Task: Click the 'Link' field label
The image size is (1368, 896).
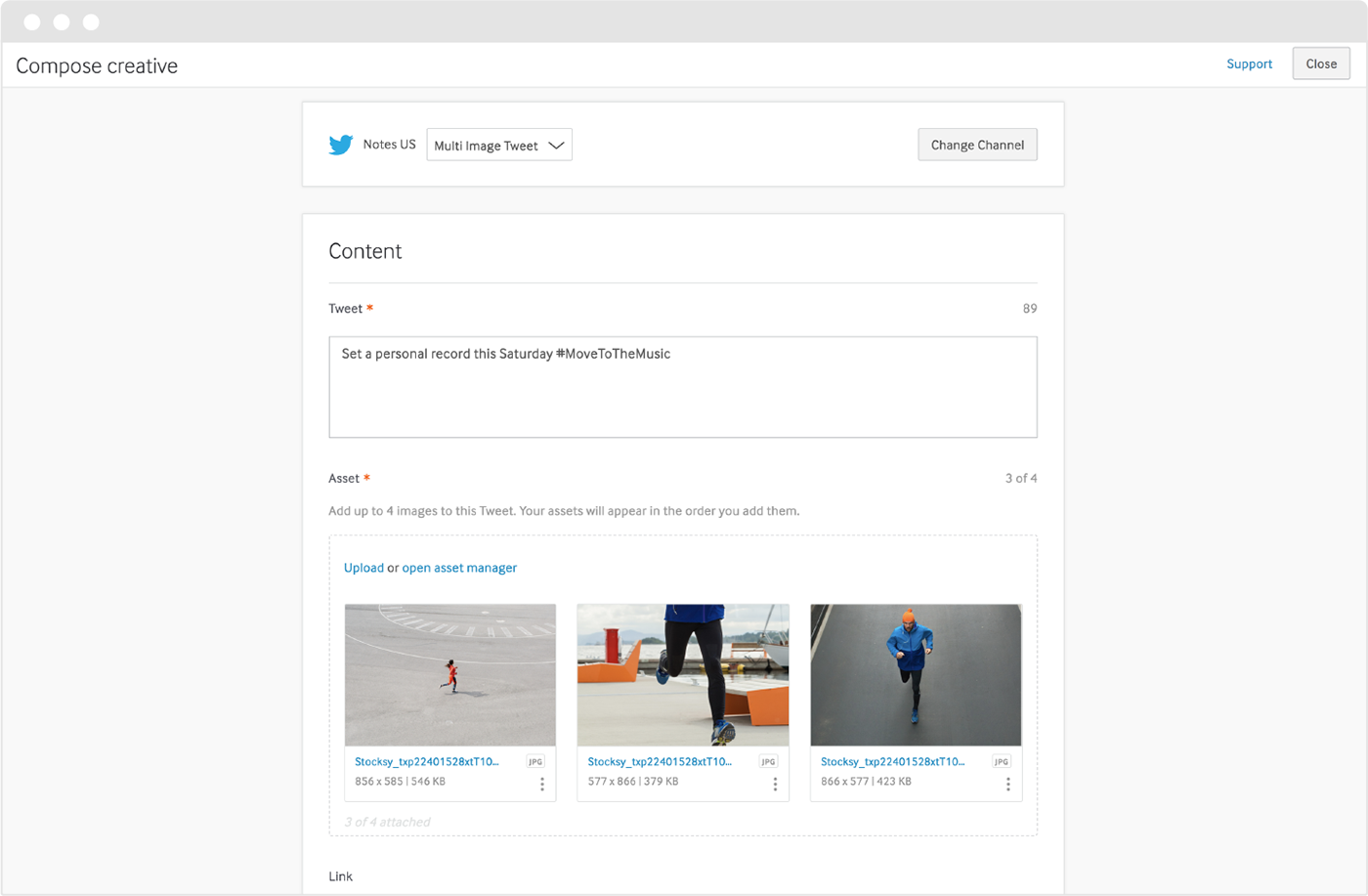Action: [x=341, y=876]
